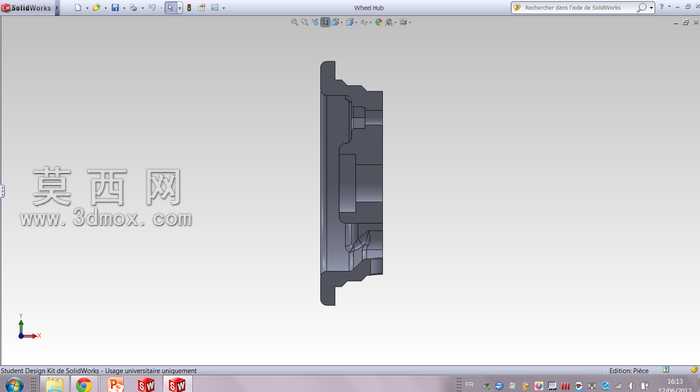Click the Rebuild traffic-light icon
This screenshot has width=700, height=392.
pos(189,8)
